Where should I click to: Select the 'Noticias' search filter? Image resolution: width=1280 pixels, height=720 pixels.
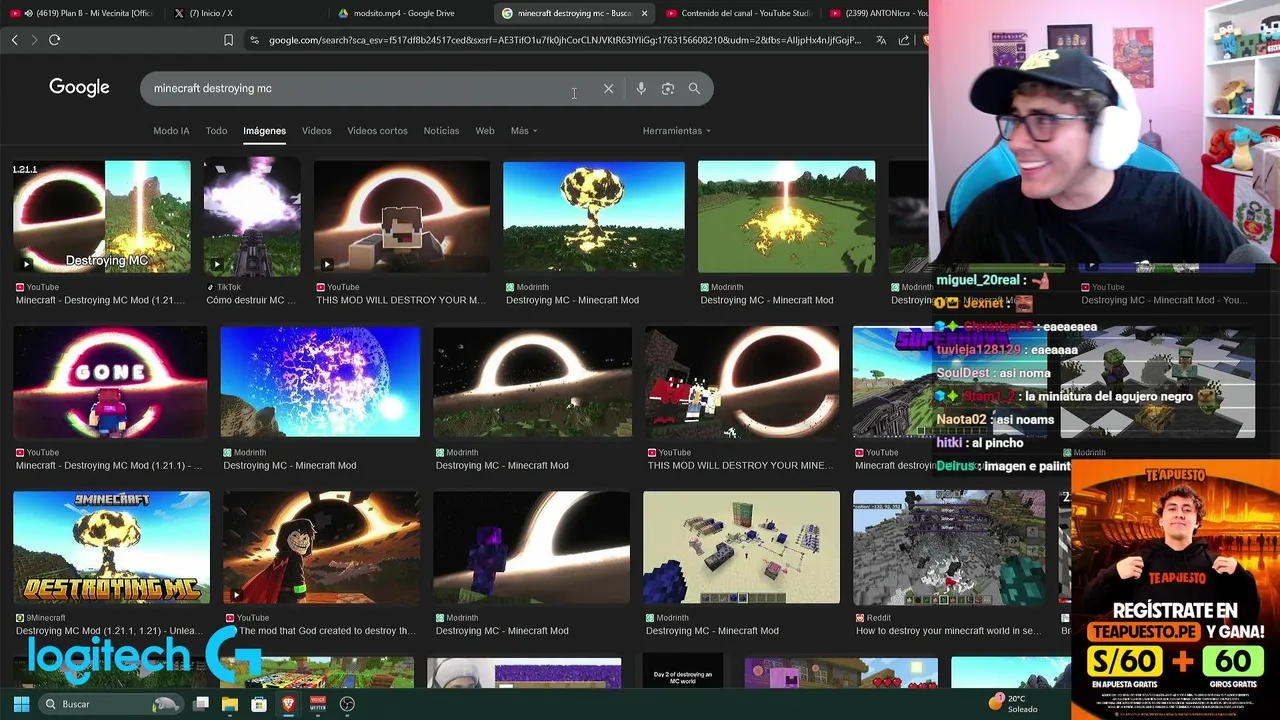(x=441, y=131)
